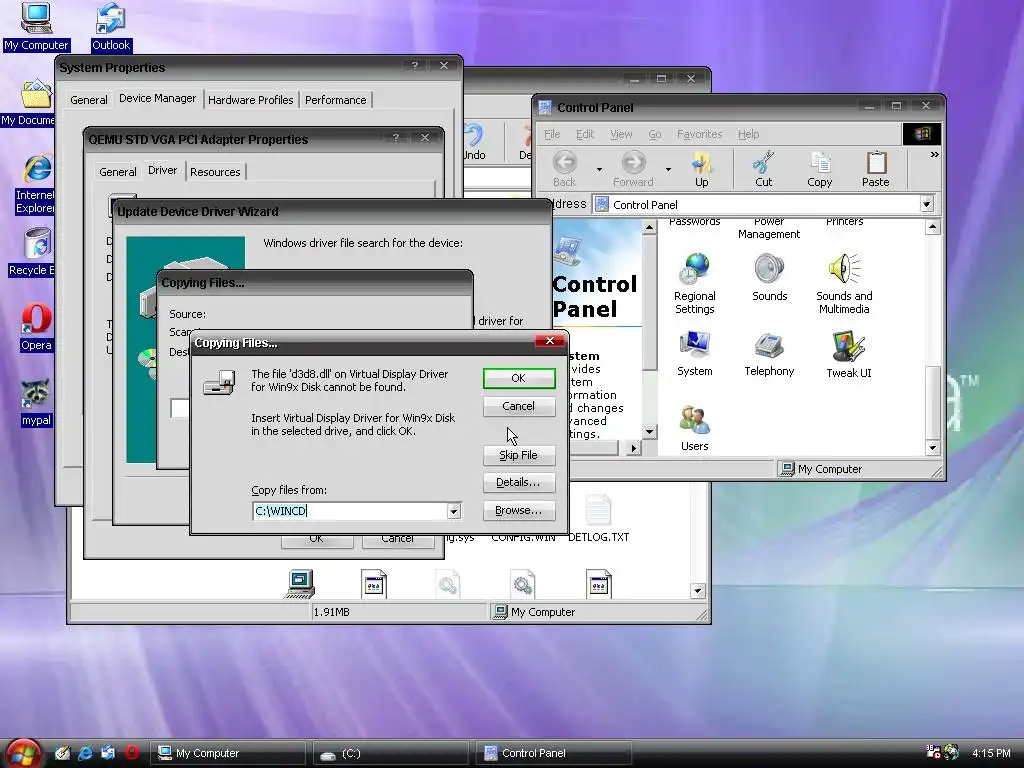Open mypal raccoon desktop icon
Viewport: 1024px width, 768px height.
click(x=36, y=402)
